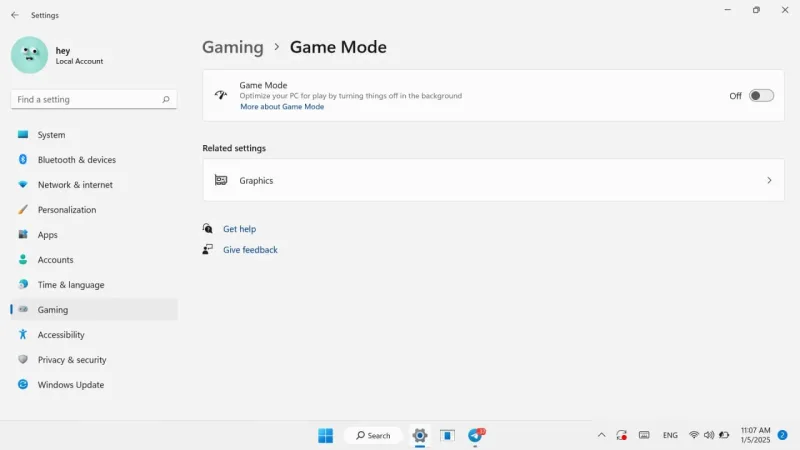Go back to Gaming breadcrumb
800x450 pixels.
233,47
